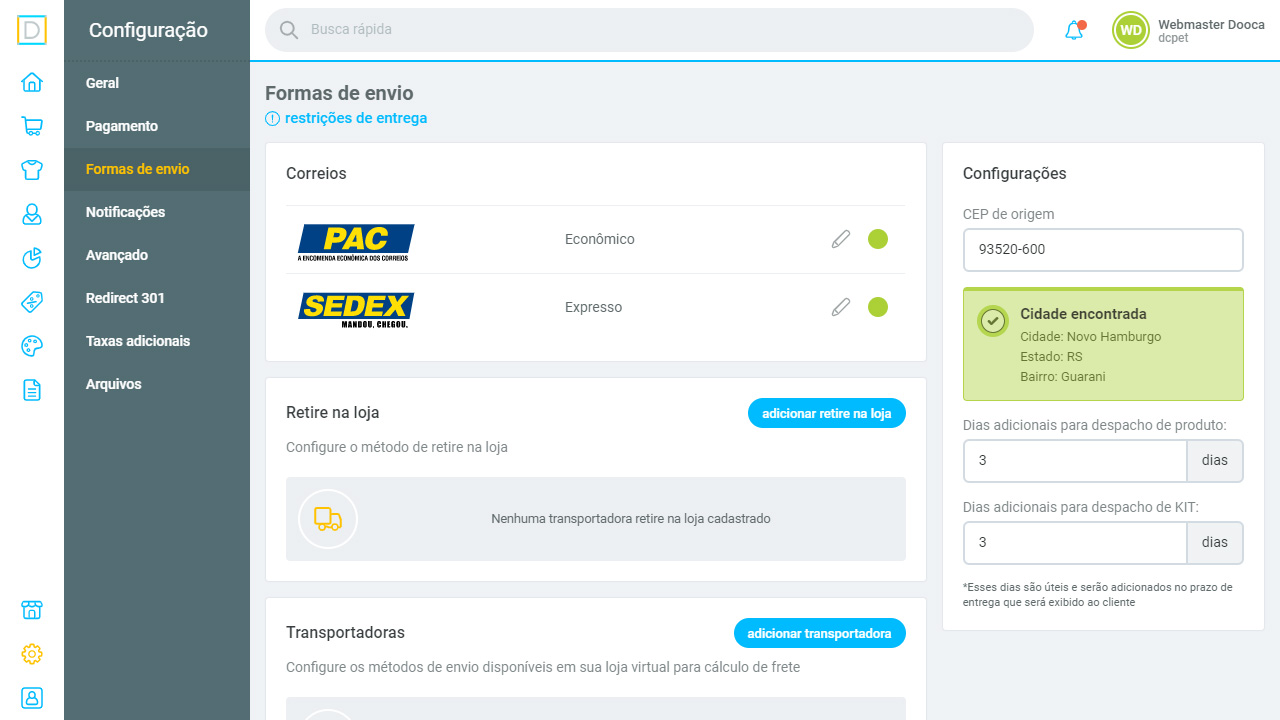
Task: Click Nenhuma transportadora retire na loja message
Action: tap(631, 519)
